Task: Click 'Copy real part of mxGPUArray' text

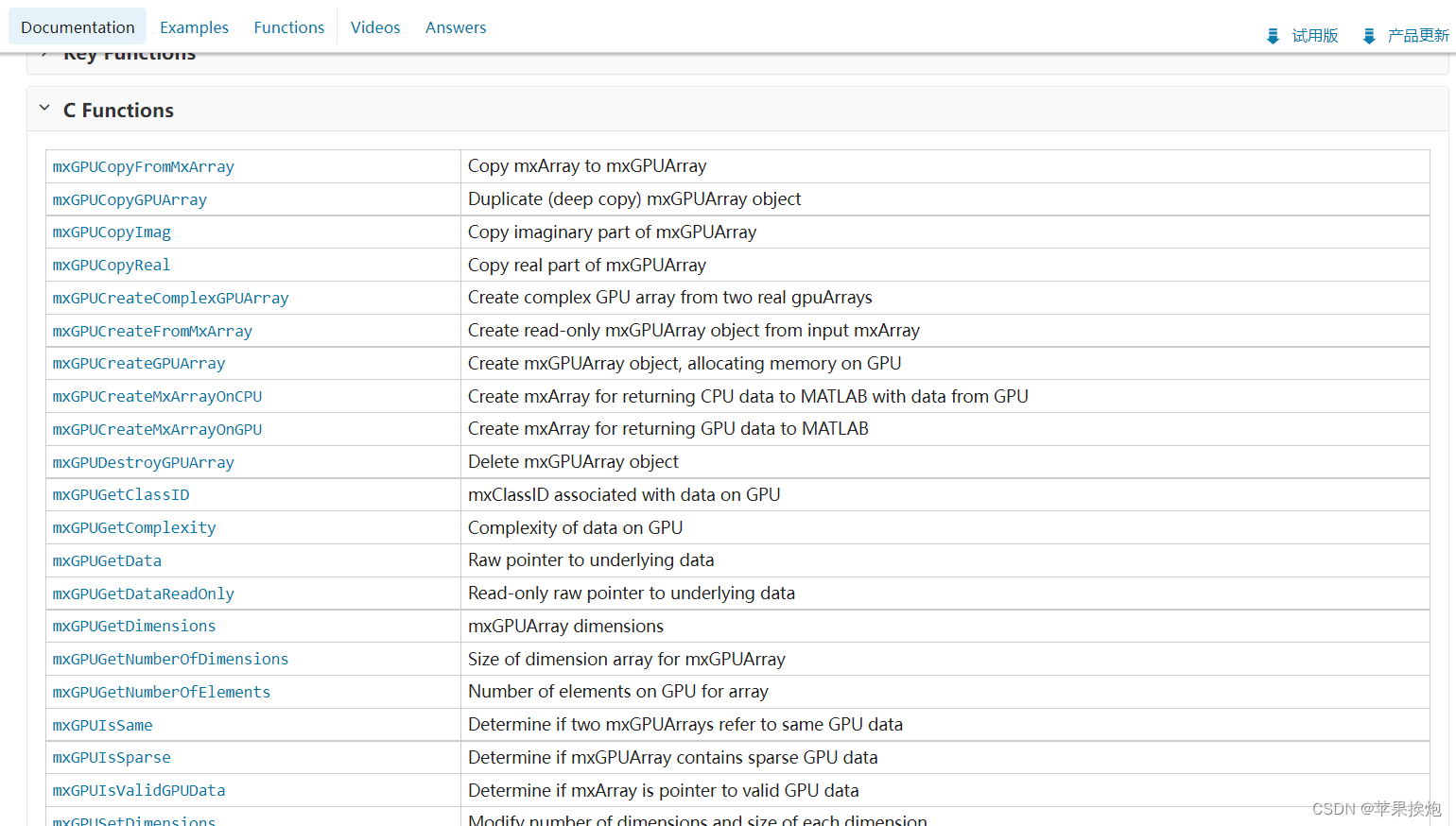Action: point(587,266)
